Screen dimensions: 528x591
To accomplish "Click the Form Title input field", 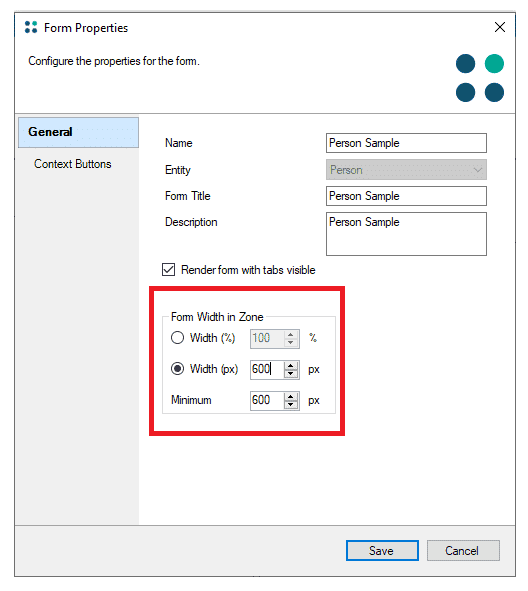I will click(406, 196).
